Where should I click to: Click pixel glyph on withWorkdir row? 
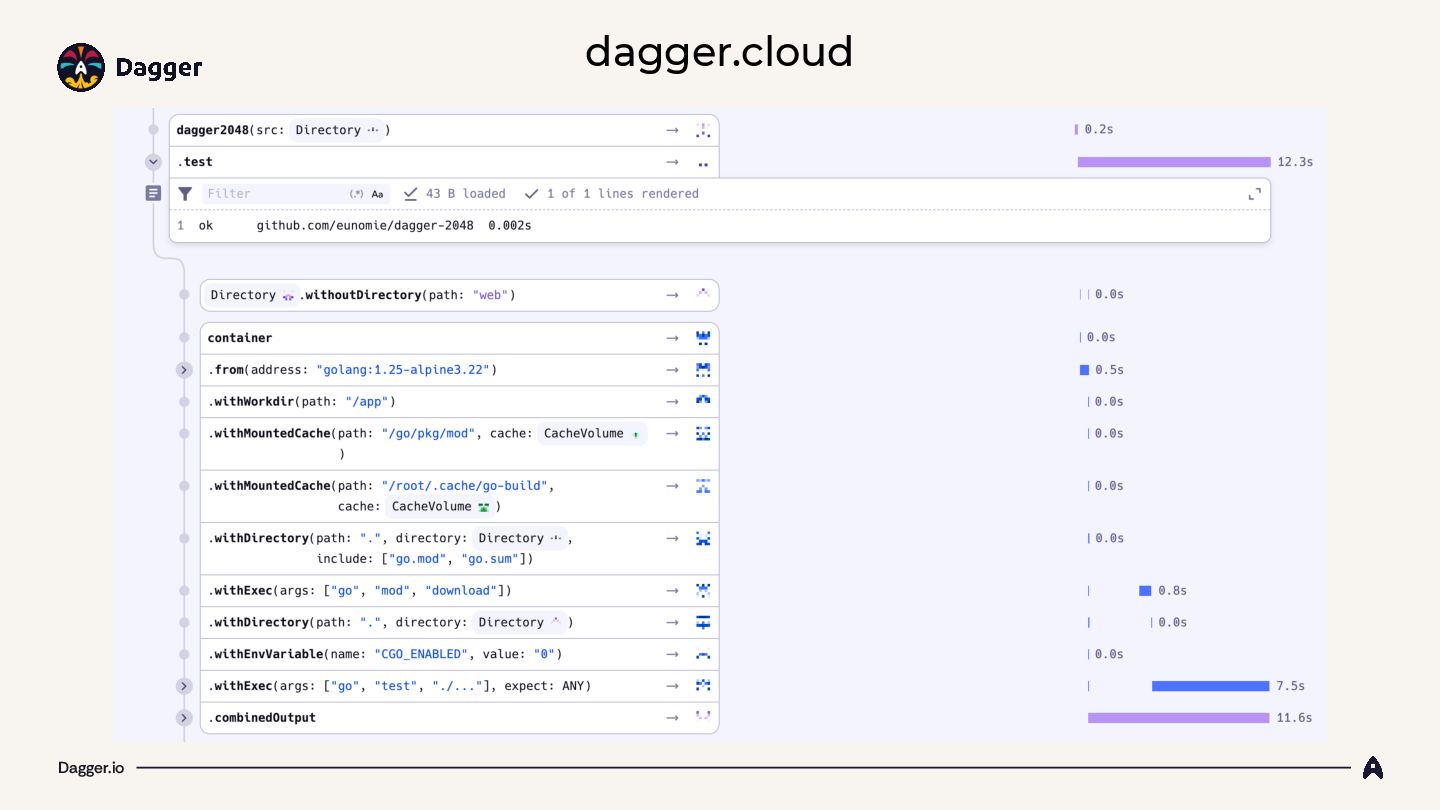click(703, 401)
